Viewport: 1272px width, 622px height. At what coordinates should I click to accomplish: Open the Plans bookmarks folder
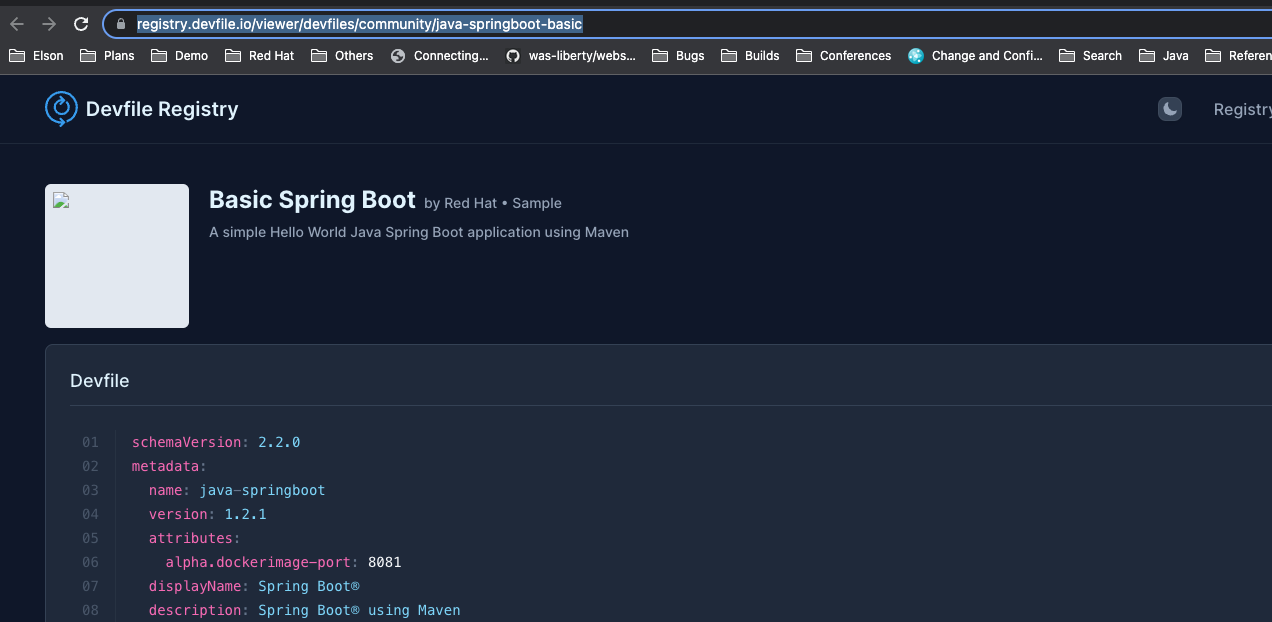[107, 56]
